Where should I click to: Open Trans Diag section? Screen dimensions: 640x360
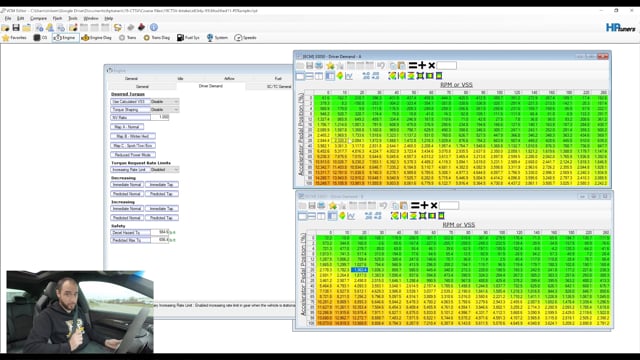(x=157, y=38)
